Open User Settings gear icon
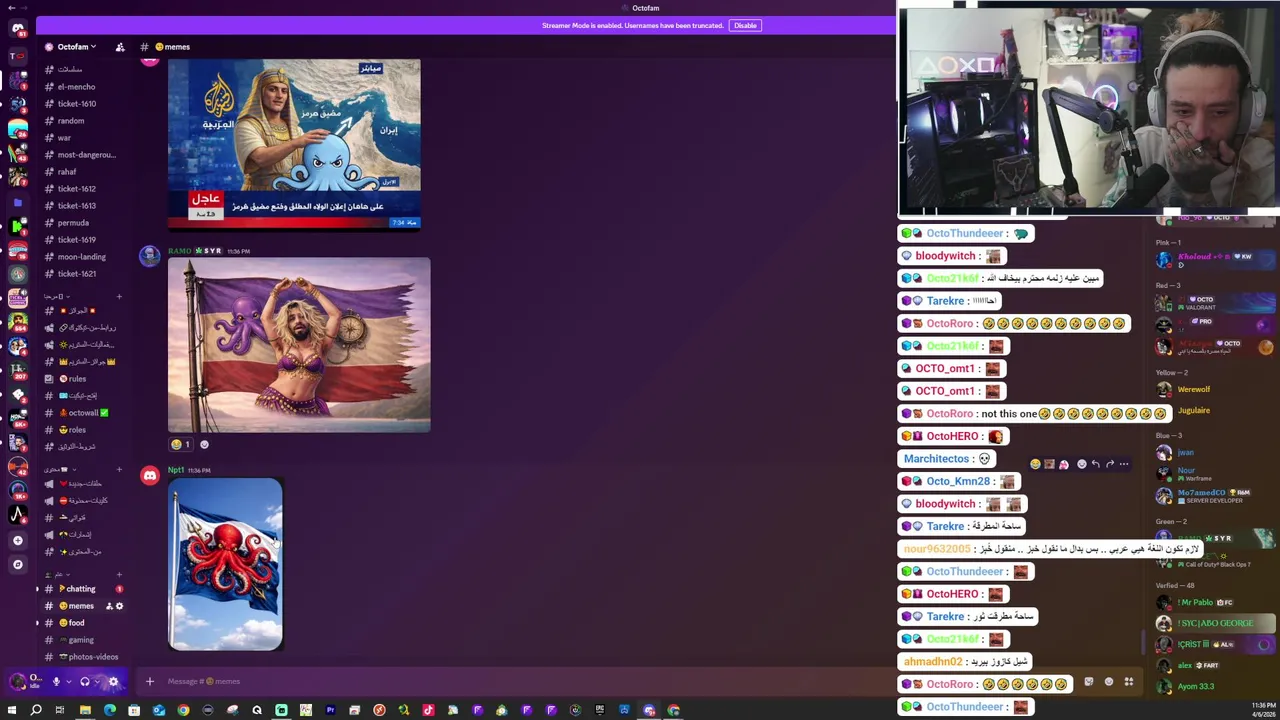 113,682
